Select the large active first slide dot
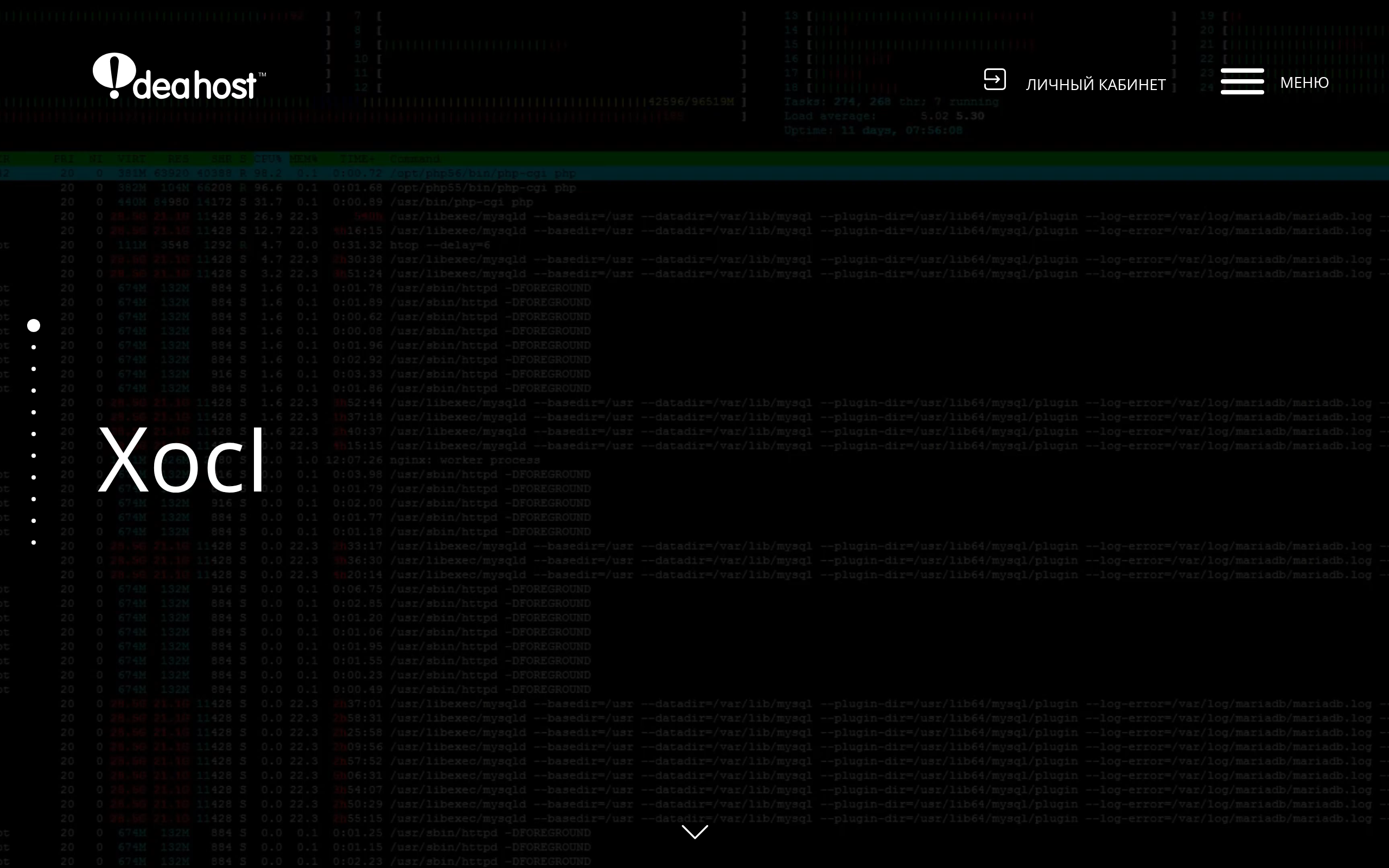 (34, 325)
